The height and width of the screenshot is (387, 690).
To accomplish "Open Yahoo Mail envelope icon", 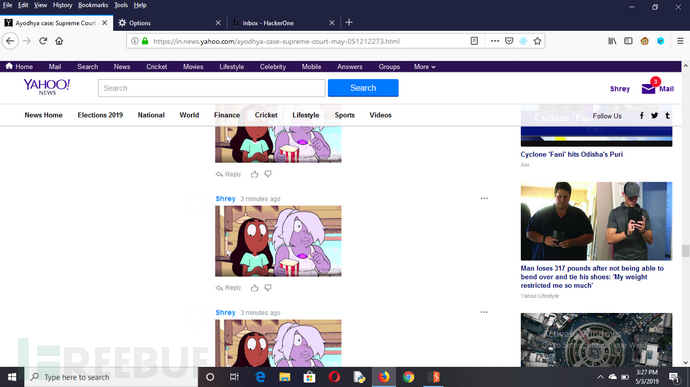I will 648,88.
